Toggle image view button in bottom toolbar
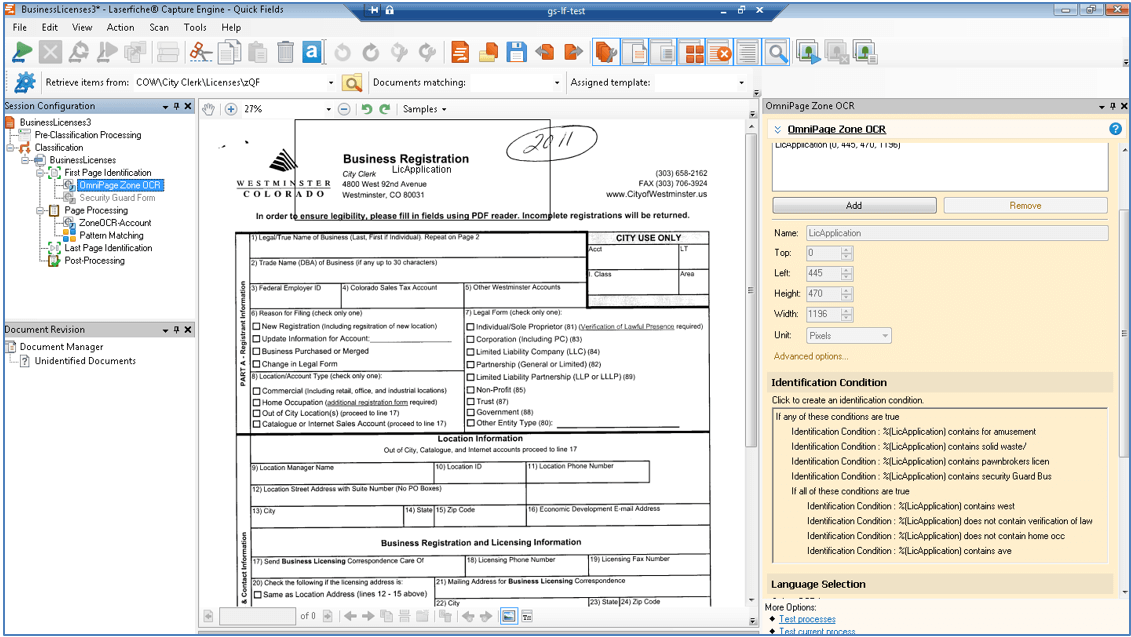This screenshot has width=1131, height=637. point(509,616)
